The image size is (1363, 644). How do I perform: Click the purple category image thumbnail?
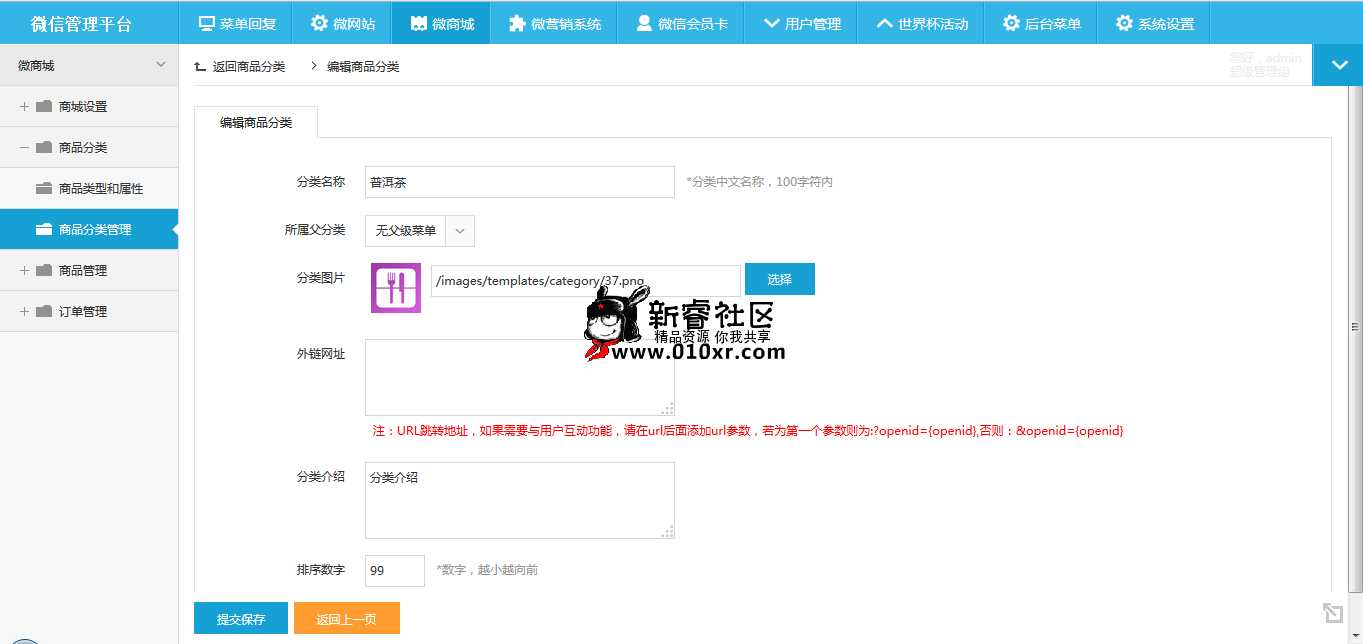point(396,288)
